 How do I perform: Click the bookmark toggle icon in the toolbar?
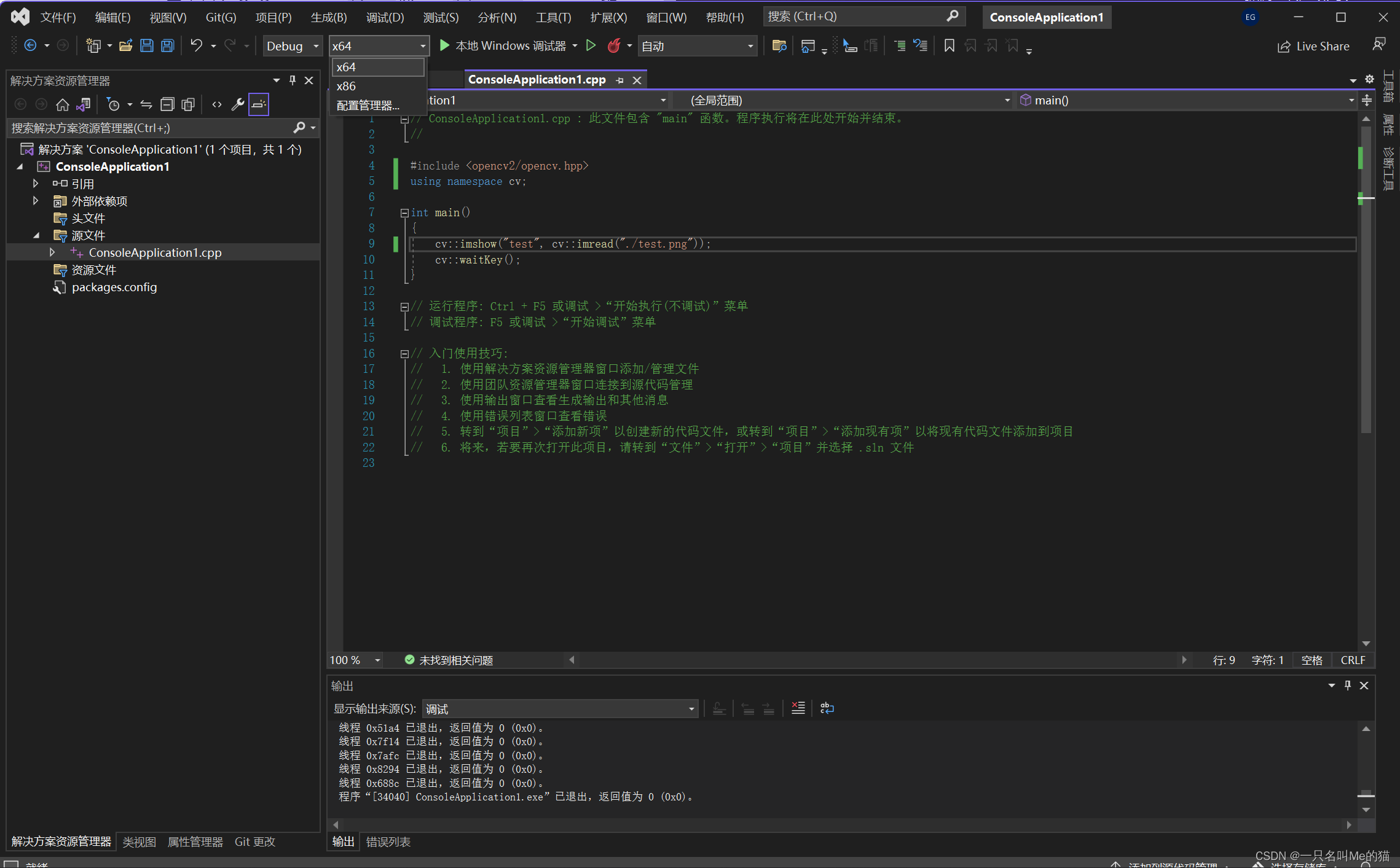pos(949,45)
